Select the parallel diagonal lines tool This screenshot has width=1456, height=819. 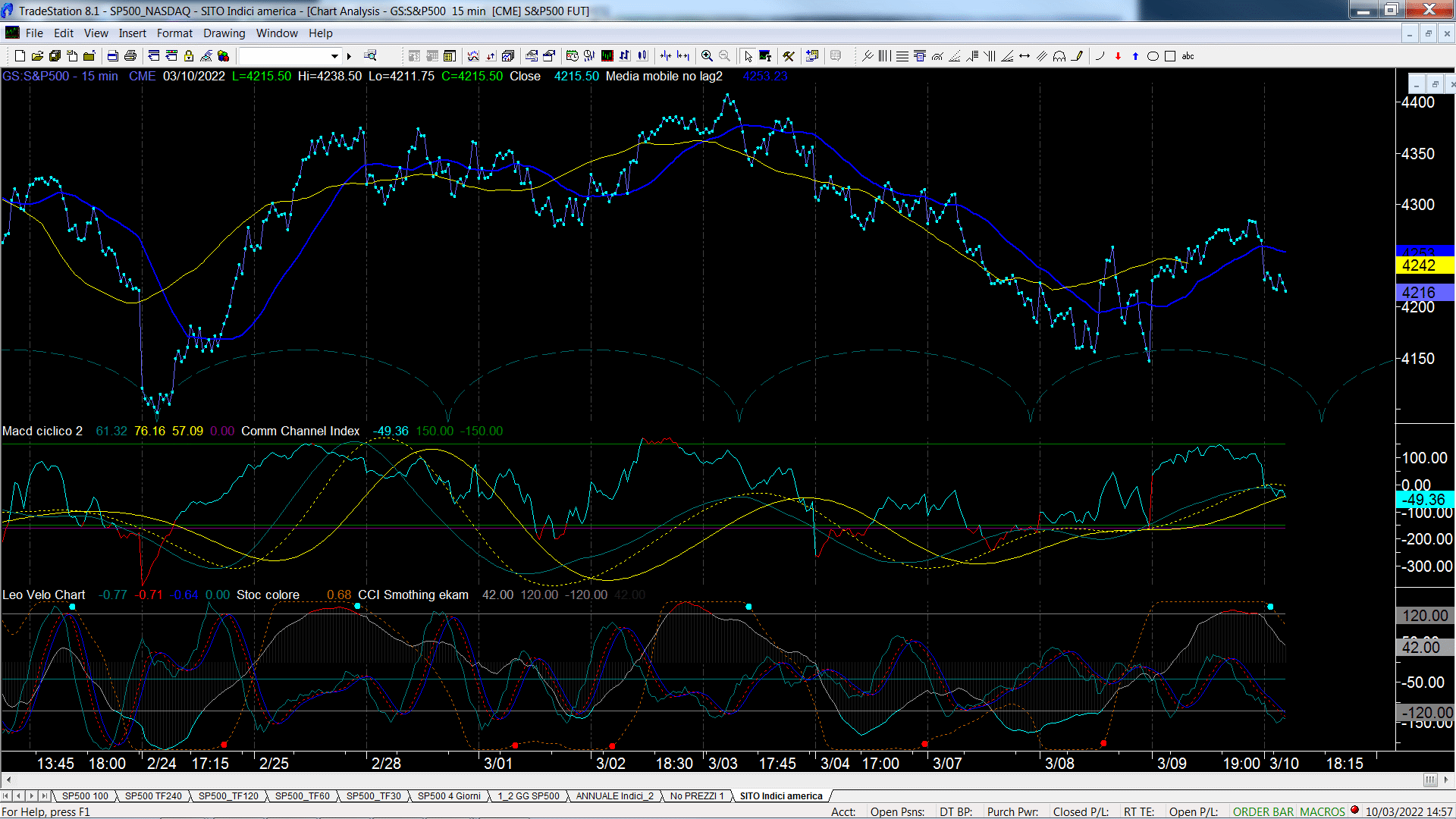(x=1042, y=56)
